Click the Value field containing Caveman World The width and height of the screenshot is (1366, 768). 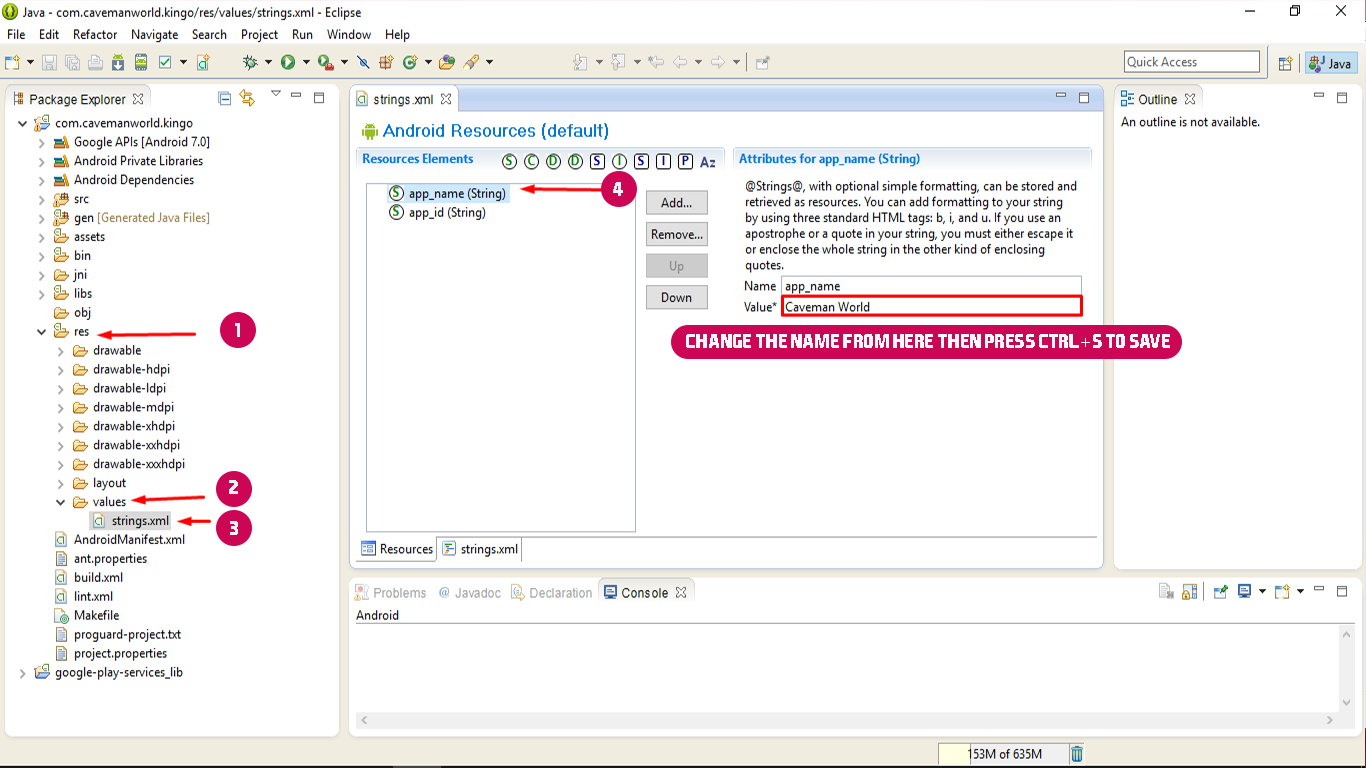point(930,307)
